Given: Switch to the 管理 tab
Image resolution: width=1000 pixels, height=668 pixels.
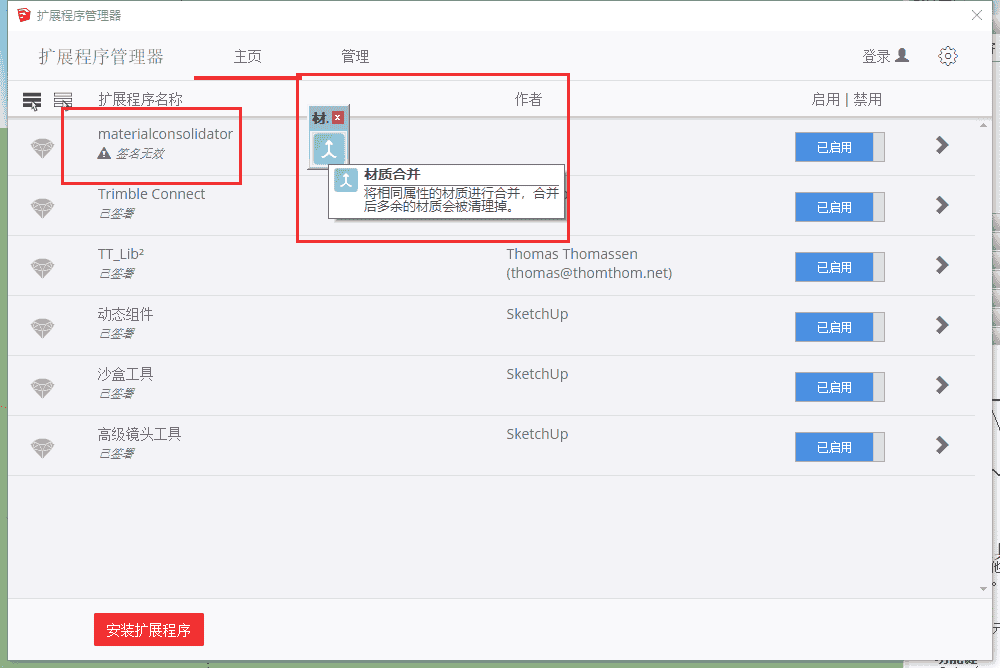Looking at the screenshot, I should tap(355, 57).
